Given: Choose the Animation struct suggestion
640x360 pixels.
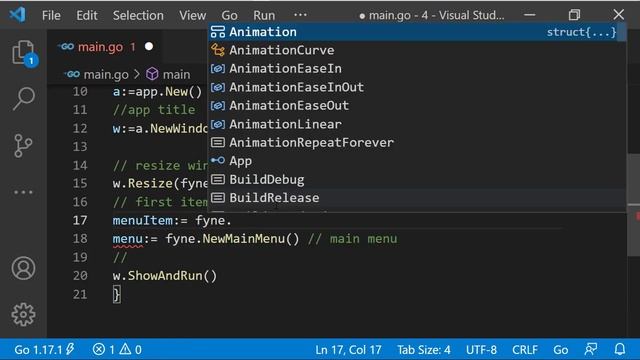Looking at the screenshot, I should [x=417, y=32].
